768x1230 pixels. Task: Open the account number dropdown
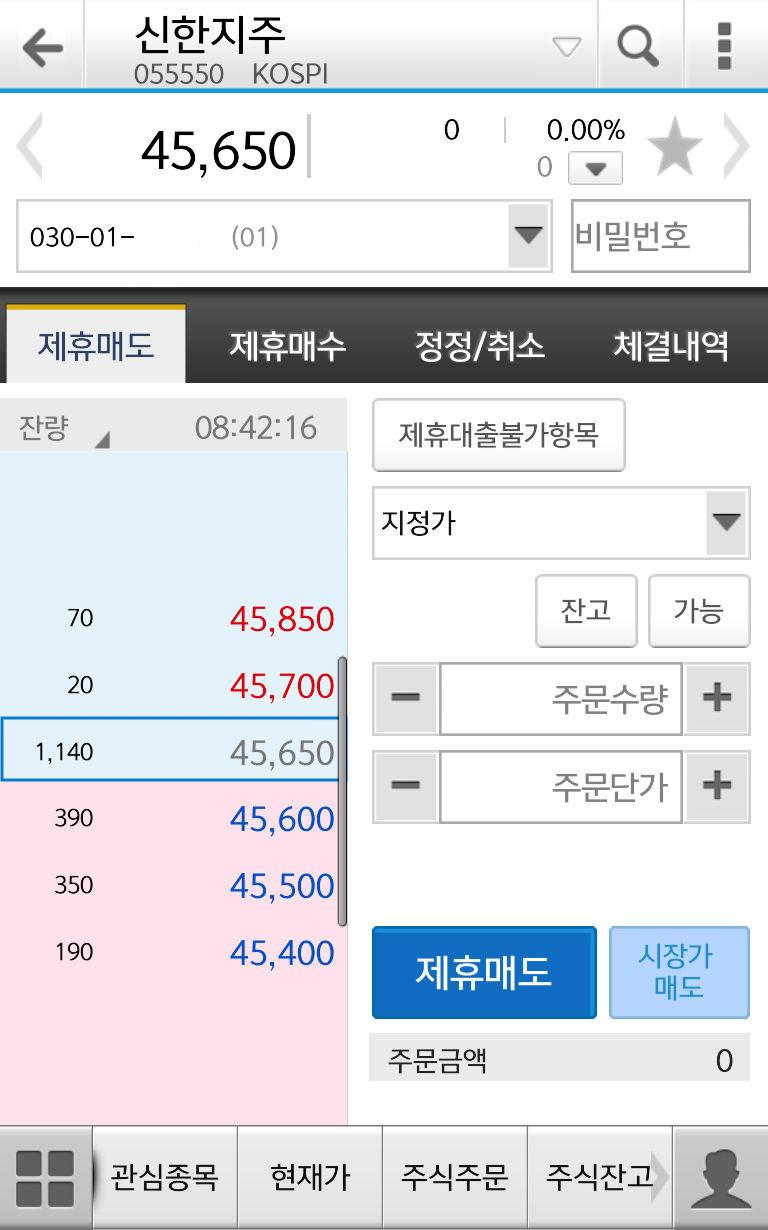[528, 236]
